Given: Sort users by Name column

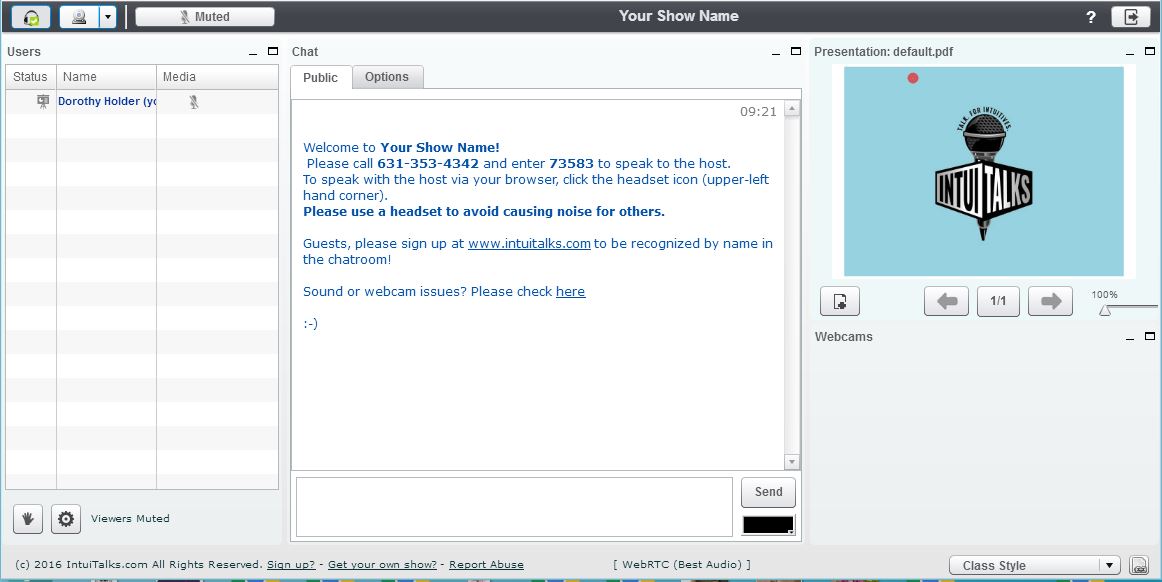Looking at the screenshot, I should pos(106,77).
